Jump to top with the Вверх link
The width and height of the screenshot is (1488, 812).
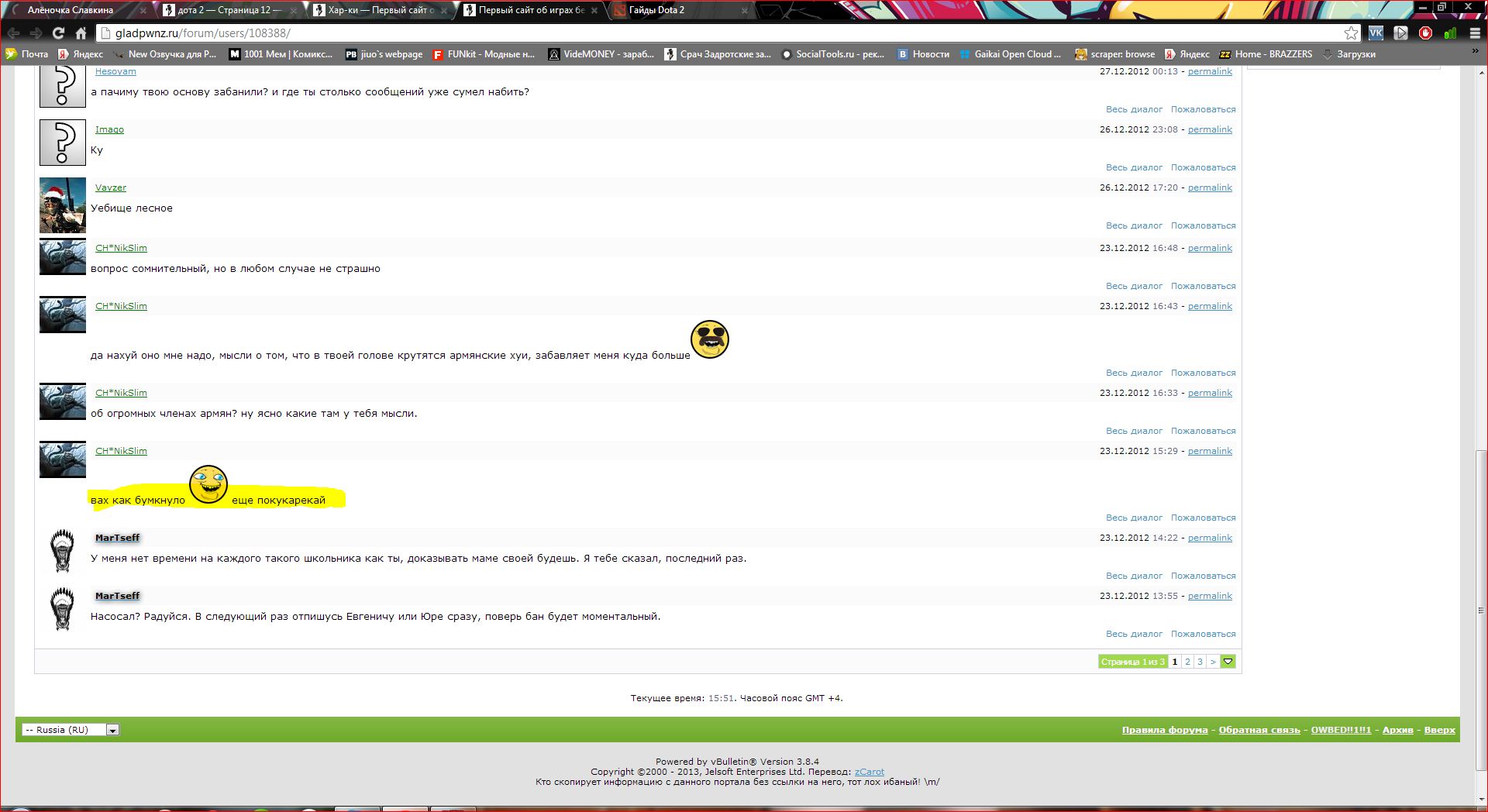point(1440,730)
